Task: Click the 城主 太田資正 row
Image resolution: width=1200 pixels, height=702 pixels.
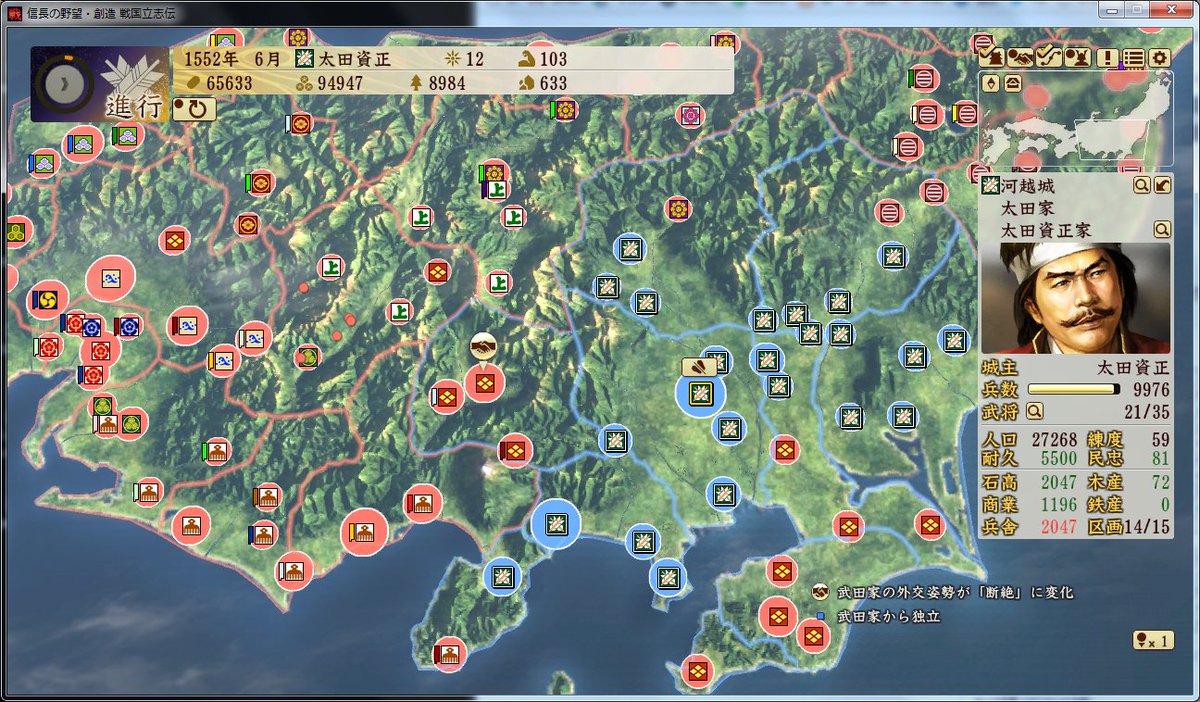Action: [1076, 368]
